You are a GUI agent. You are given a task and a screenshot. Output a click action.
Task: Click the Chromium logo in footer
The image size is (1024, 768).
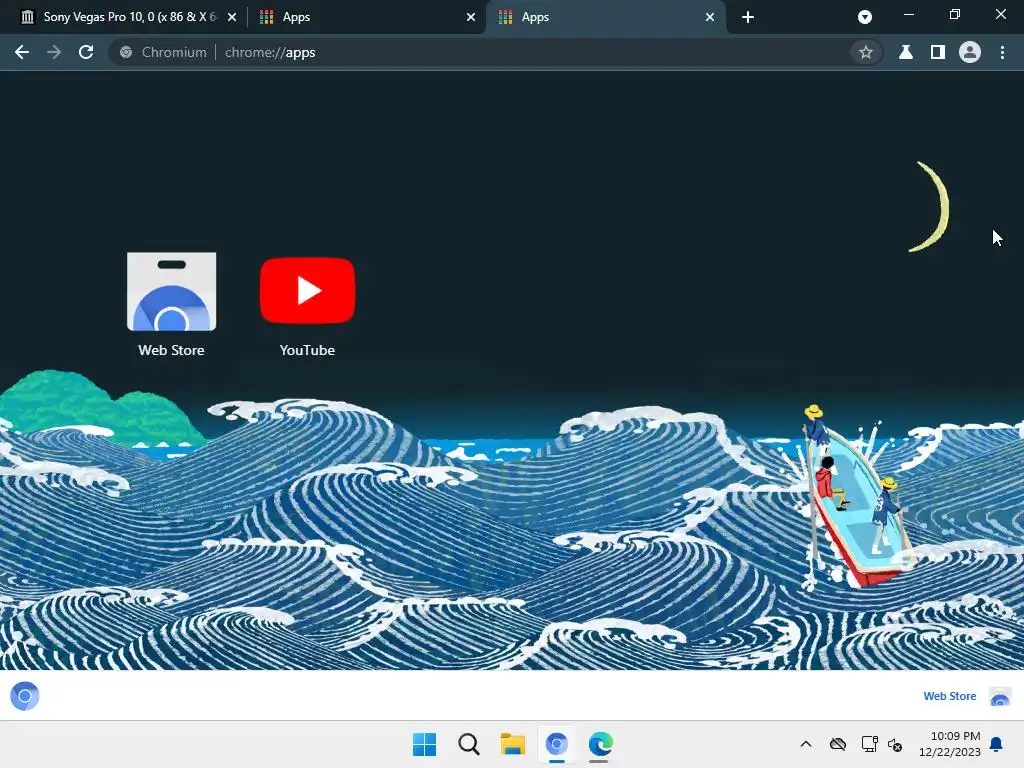pyautogui.click(x=25, y=696)
